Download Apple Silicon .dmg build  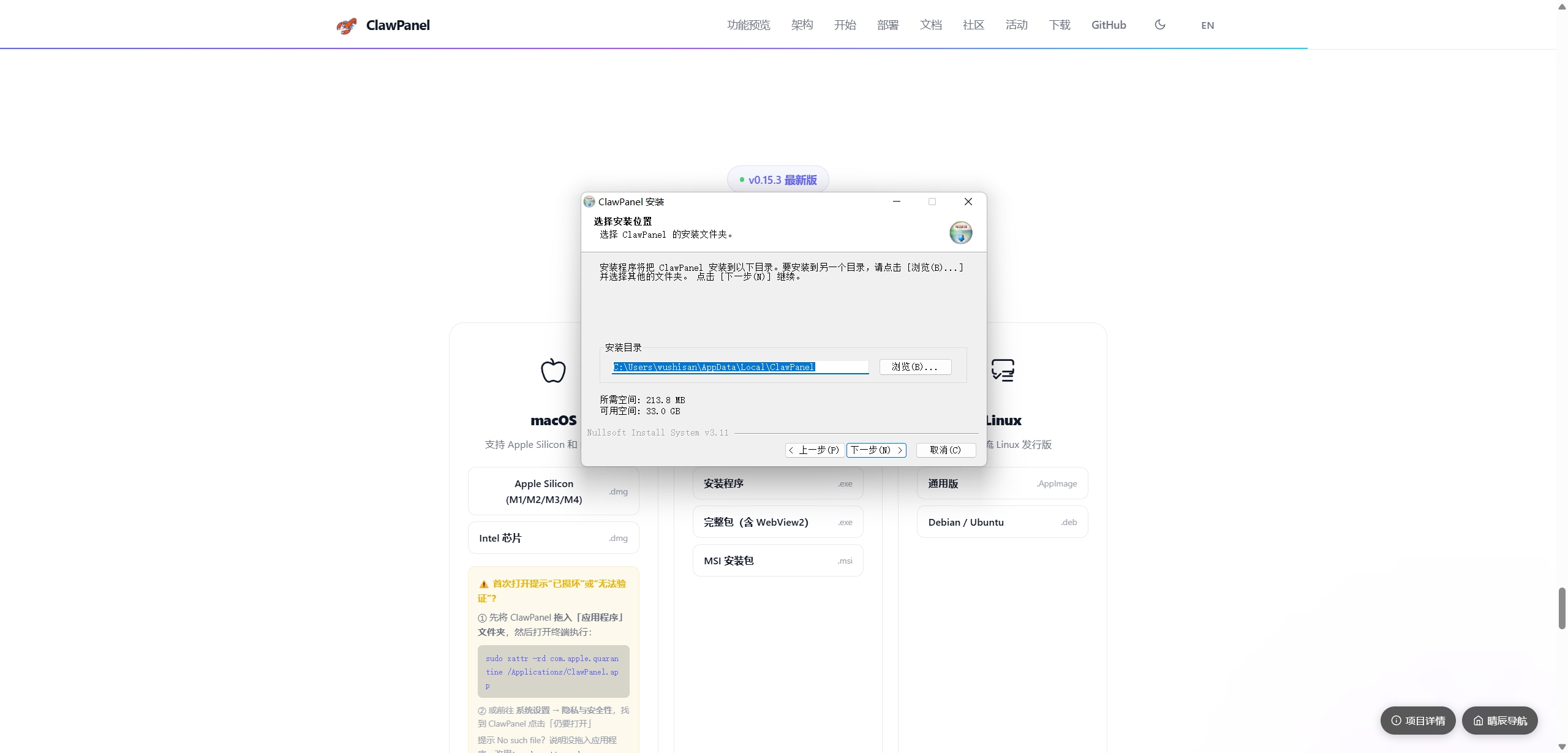pos(553,491)
